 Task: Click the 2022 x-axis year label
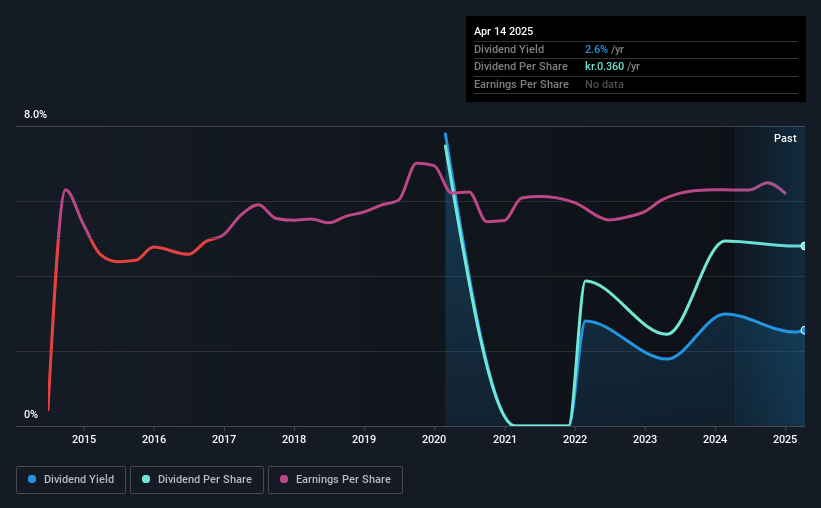coord(575,439)
